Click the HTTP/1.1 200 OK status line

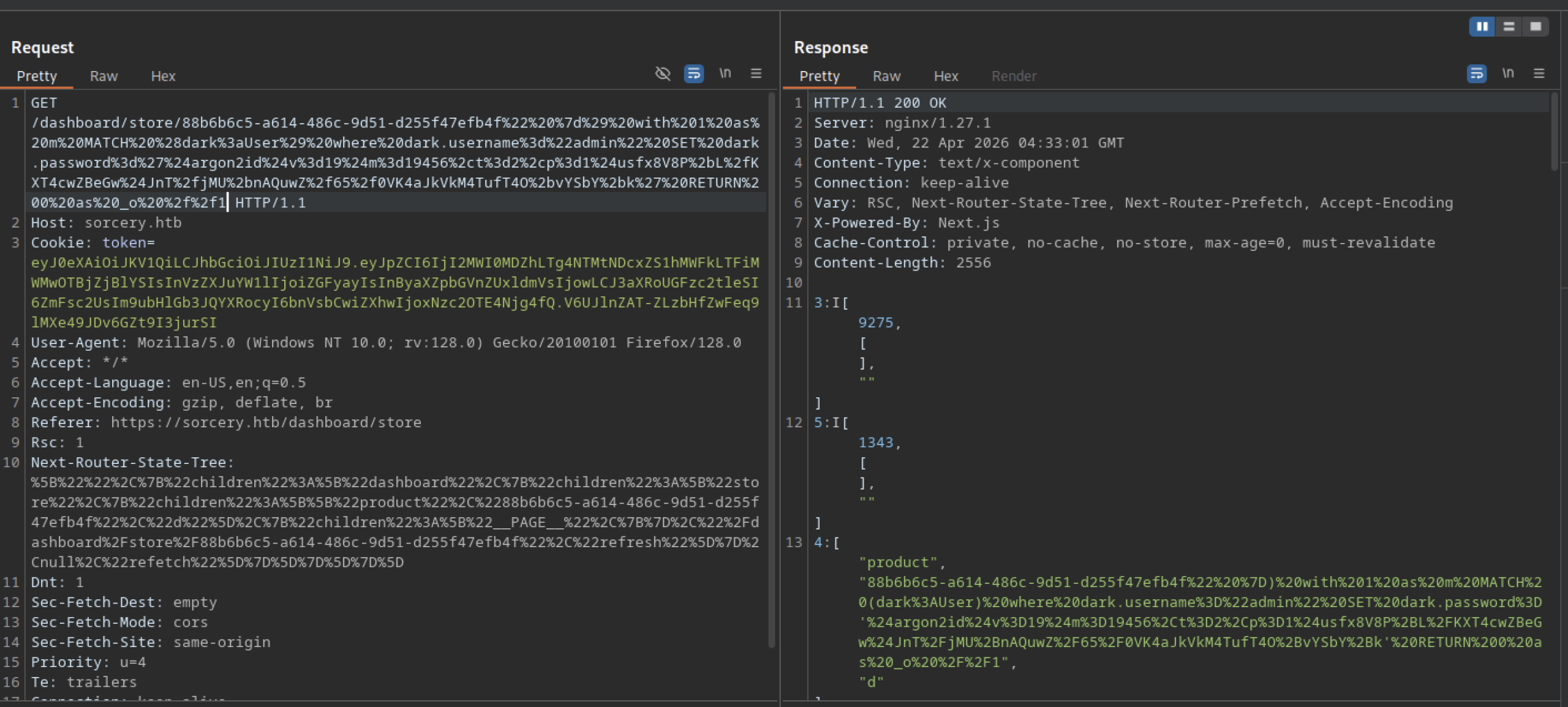pyautogui.click(x=880, y=103)
